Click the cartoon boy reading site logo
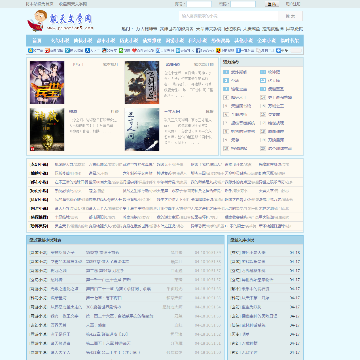Screen dimensions: 360x360 tap(37, 21)
